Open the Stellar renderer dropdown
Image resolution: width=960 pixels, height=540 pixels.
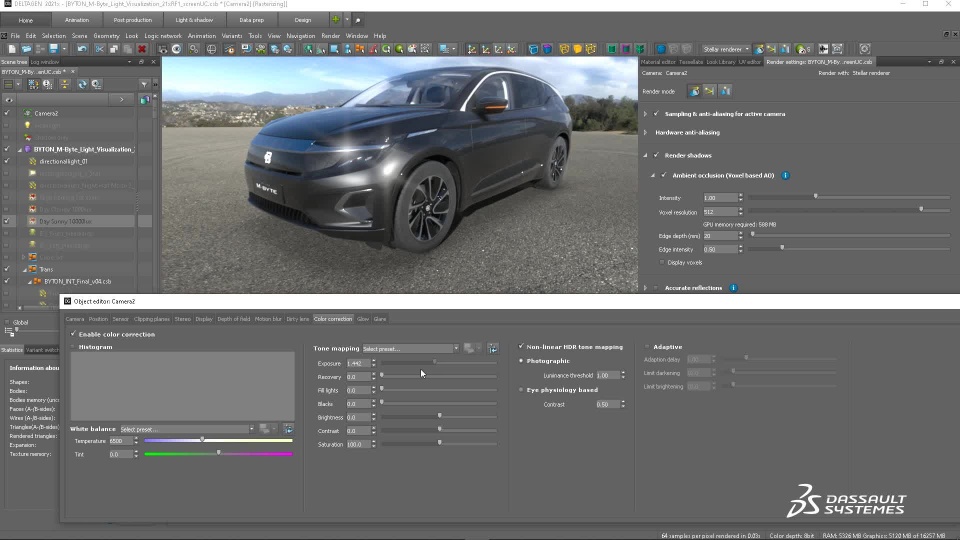[x=725, y=49]
